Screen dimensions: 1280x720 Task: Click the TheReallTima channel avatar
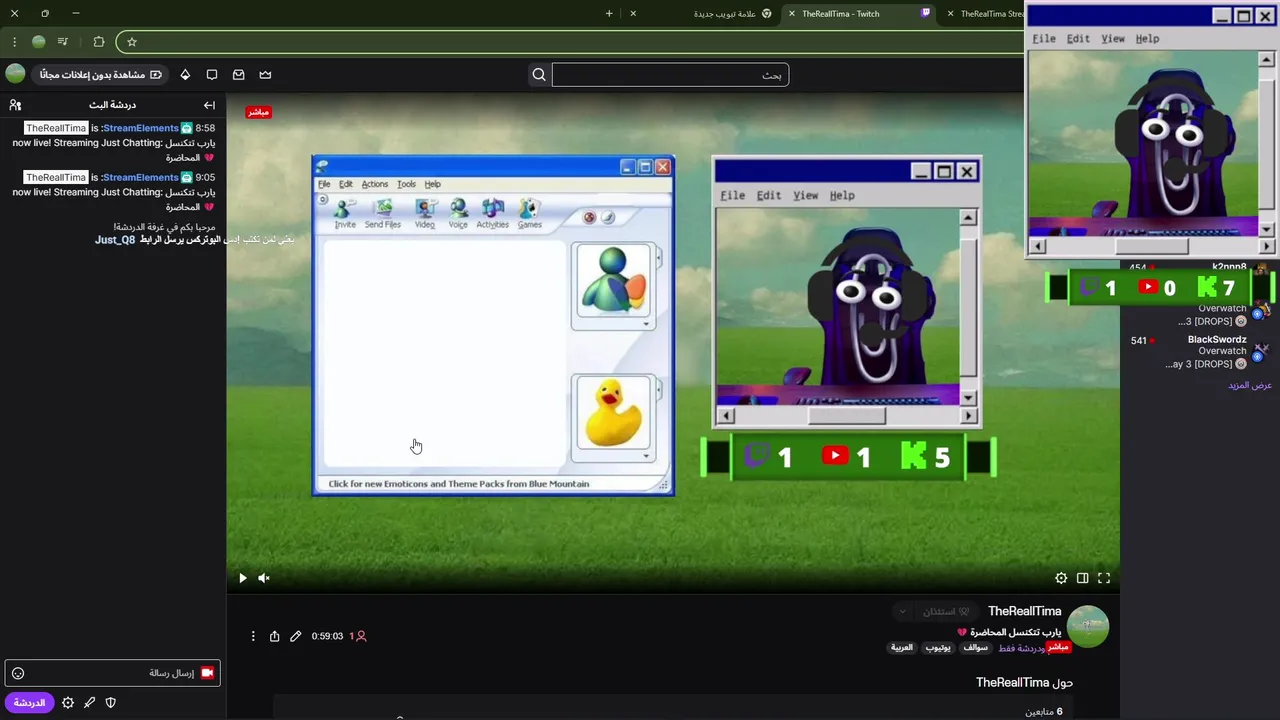click(1088, 627)
